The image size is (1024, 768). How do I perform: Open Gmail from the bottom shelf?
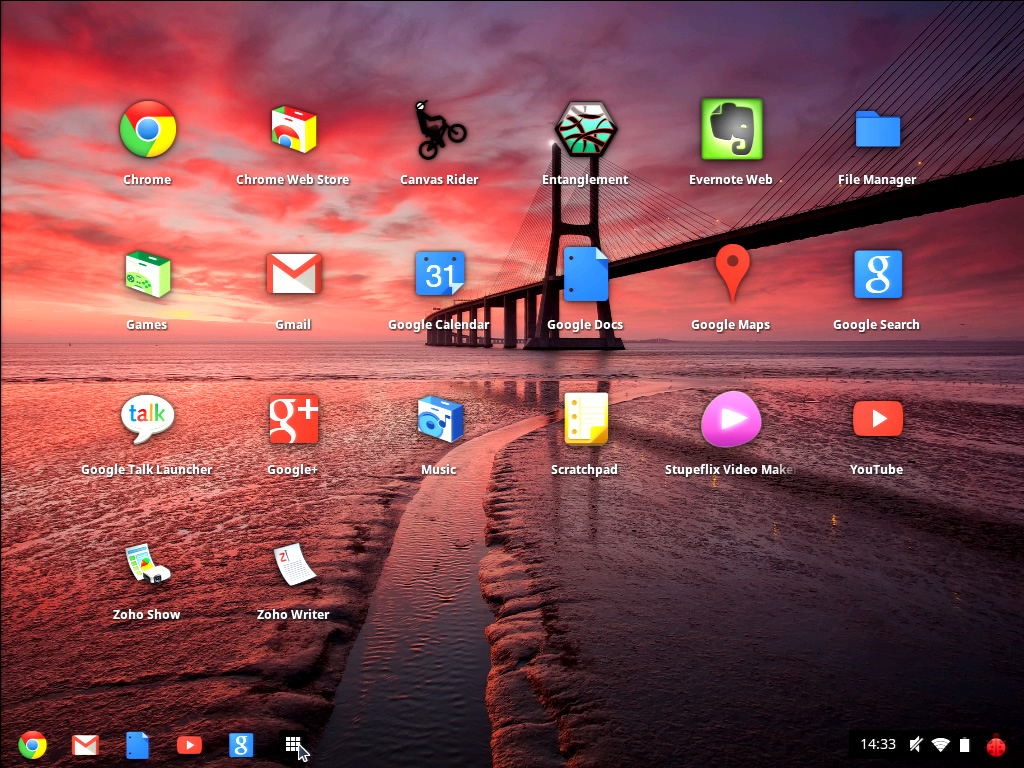pos(85,745)
